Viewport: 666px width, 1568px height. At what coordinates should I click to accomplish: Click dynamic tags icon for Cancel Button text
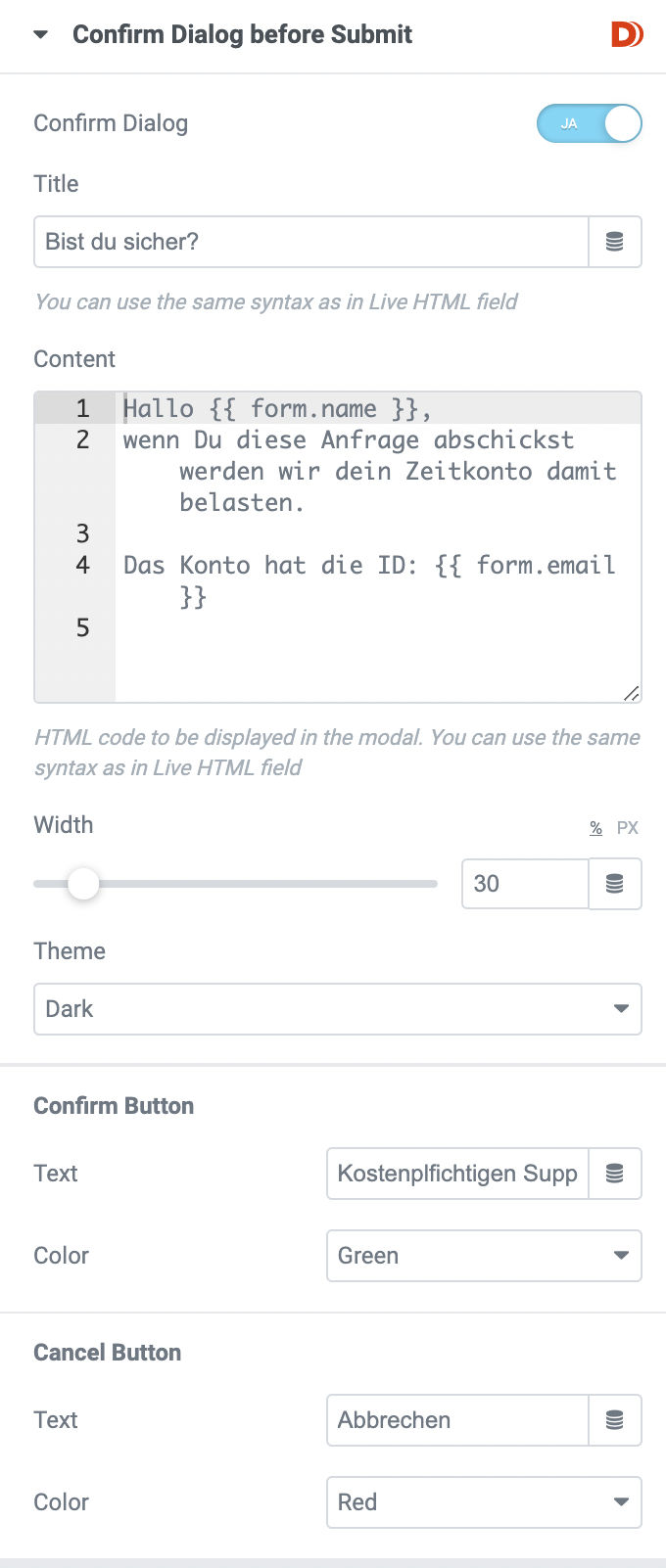pos(615,1420)
